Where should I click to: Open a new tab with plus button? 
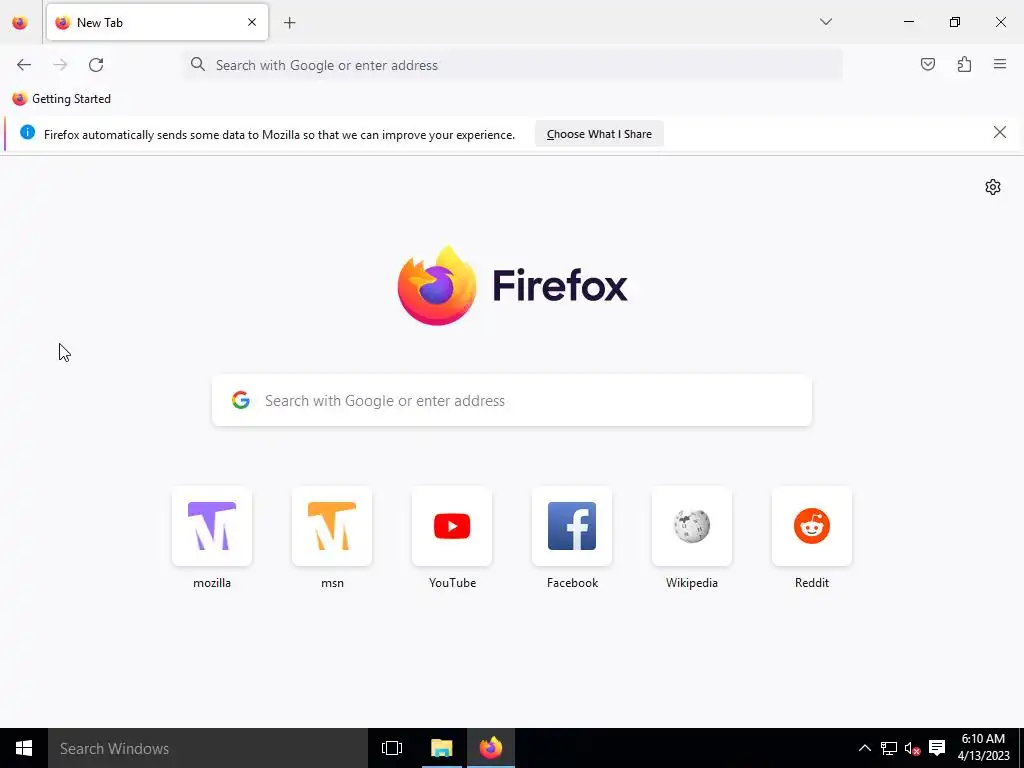click(x=290, y=23)
